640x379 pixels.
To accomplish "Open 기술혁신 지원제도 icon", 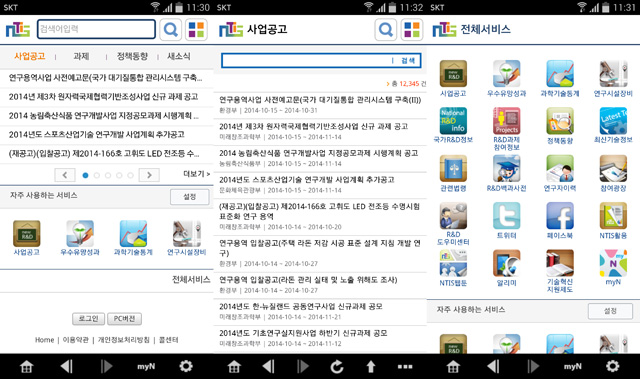I will point(560,263).
